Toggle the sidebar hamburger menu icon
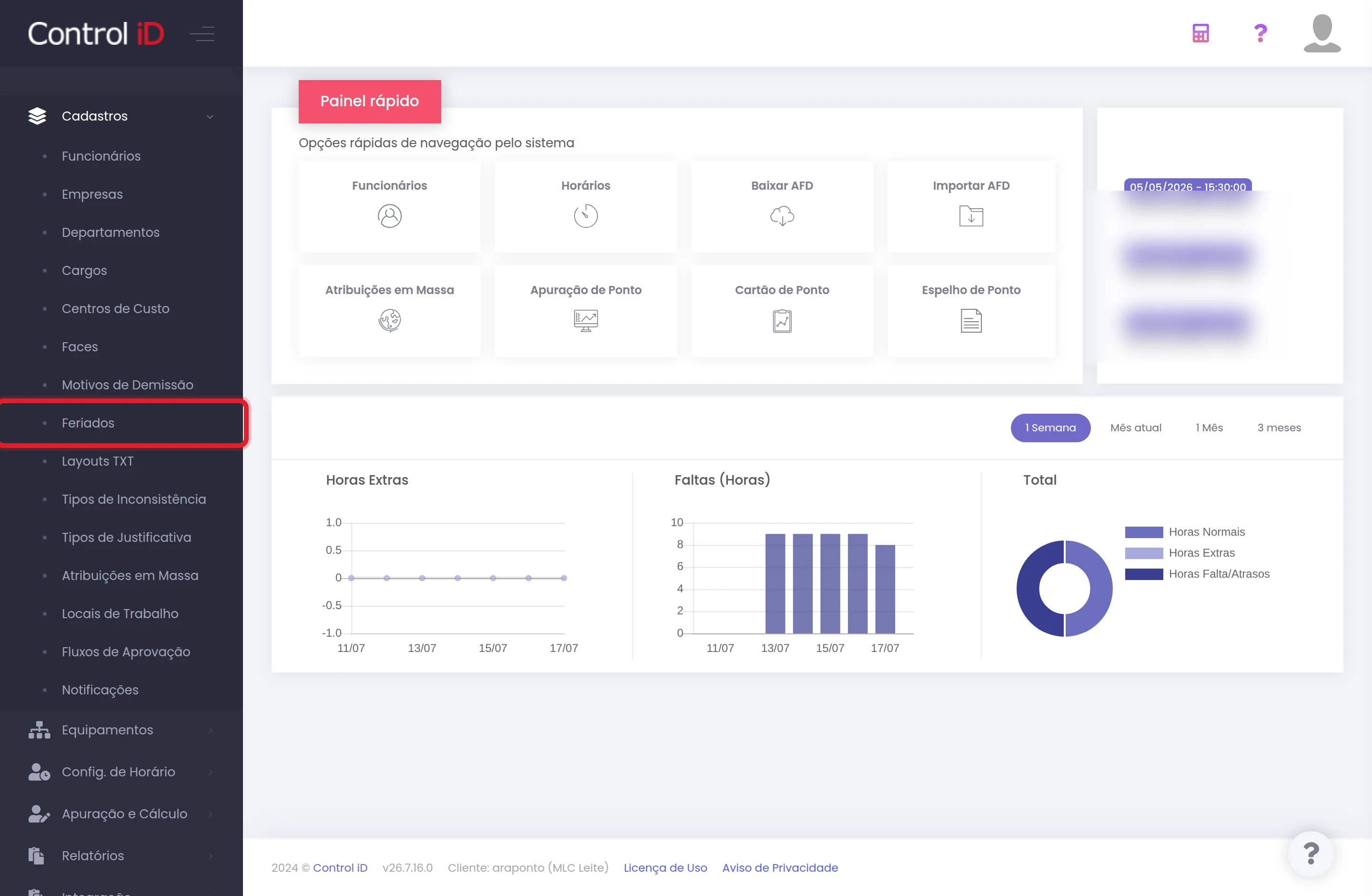This screenshot has height=896, width=1372. (x=202, y=34)
